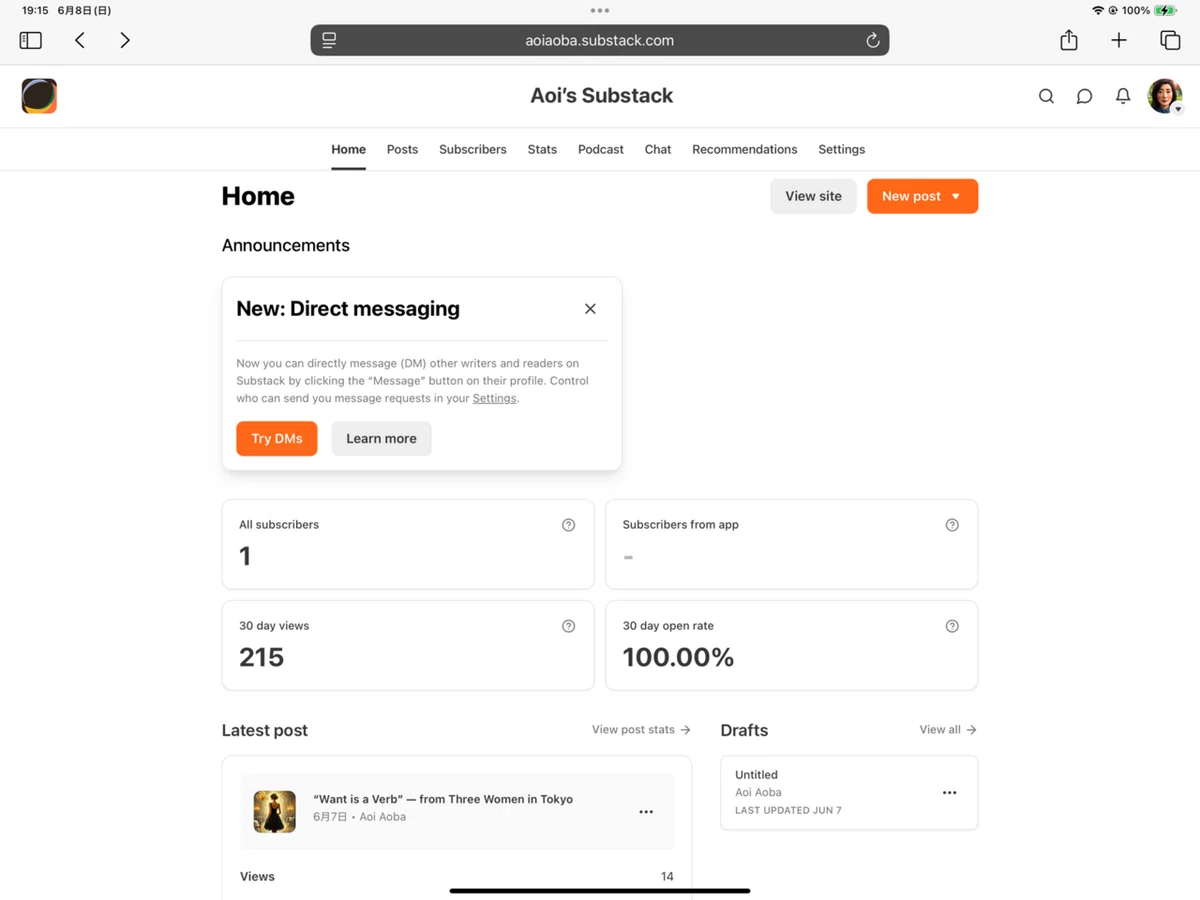Screen dimensions: 1200x900
Task: Follow the Settings link in announcement
Action: [x=495, y=398]
